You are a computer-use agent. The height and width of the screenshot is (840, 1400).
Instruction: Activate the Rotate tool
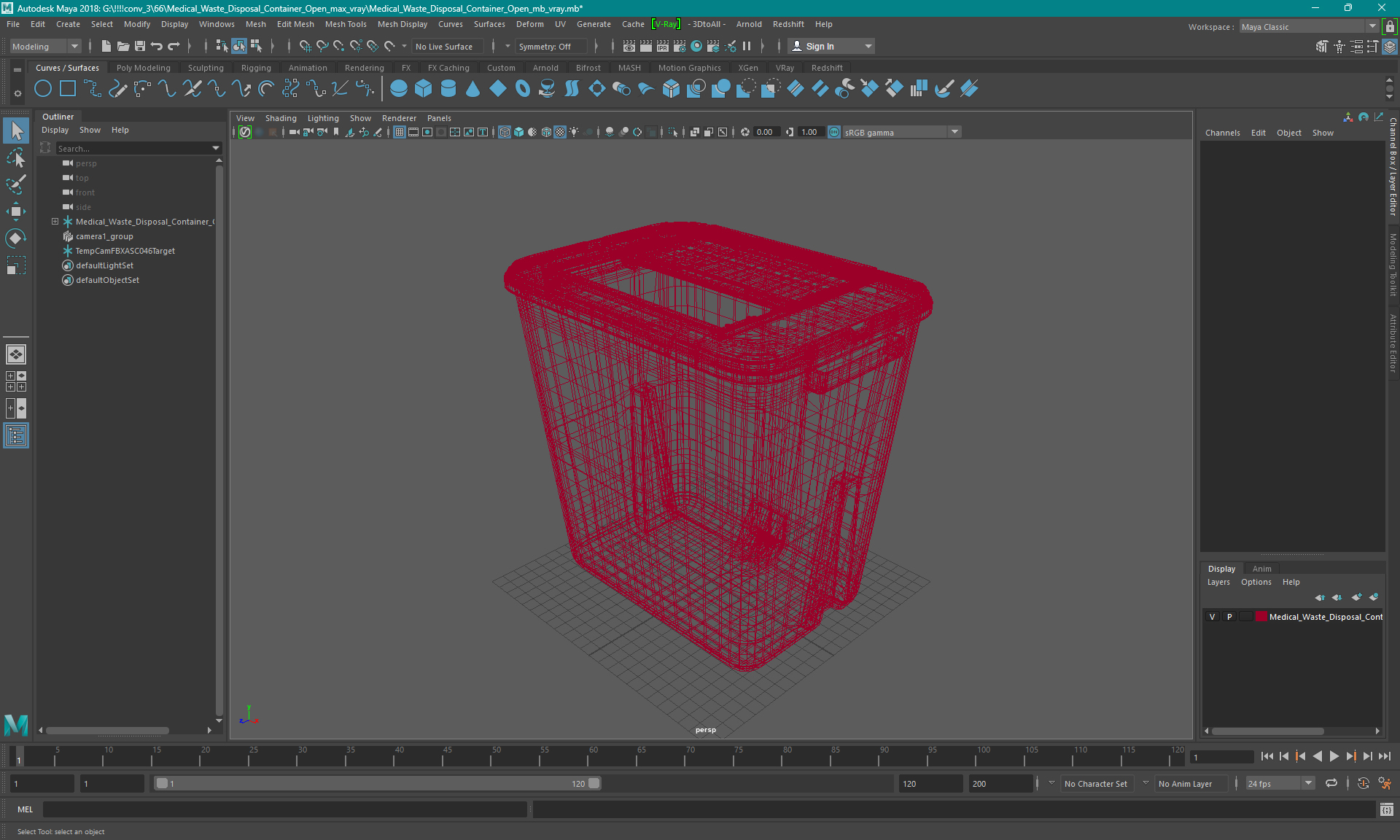pyautogui.click(x=16, y=238)
